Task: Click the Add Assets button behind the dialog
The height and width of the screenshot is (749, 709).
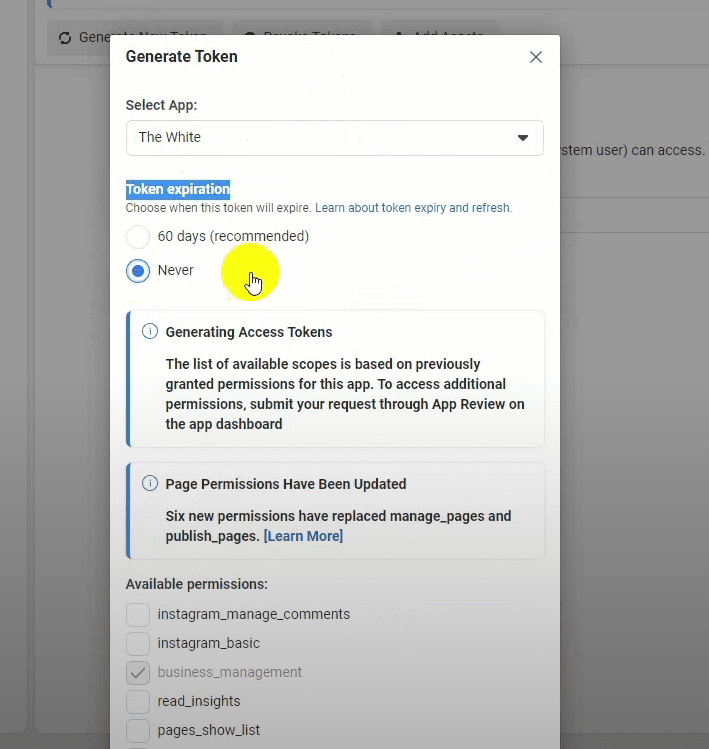Action: 440,37
